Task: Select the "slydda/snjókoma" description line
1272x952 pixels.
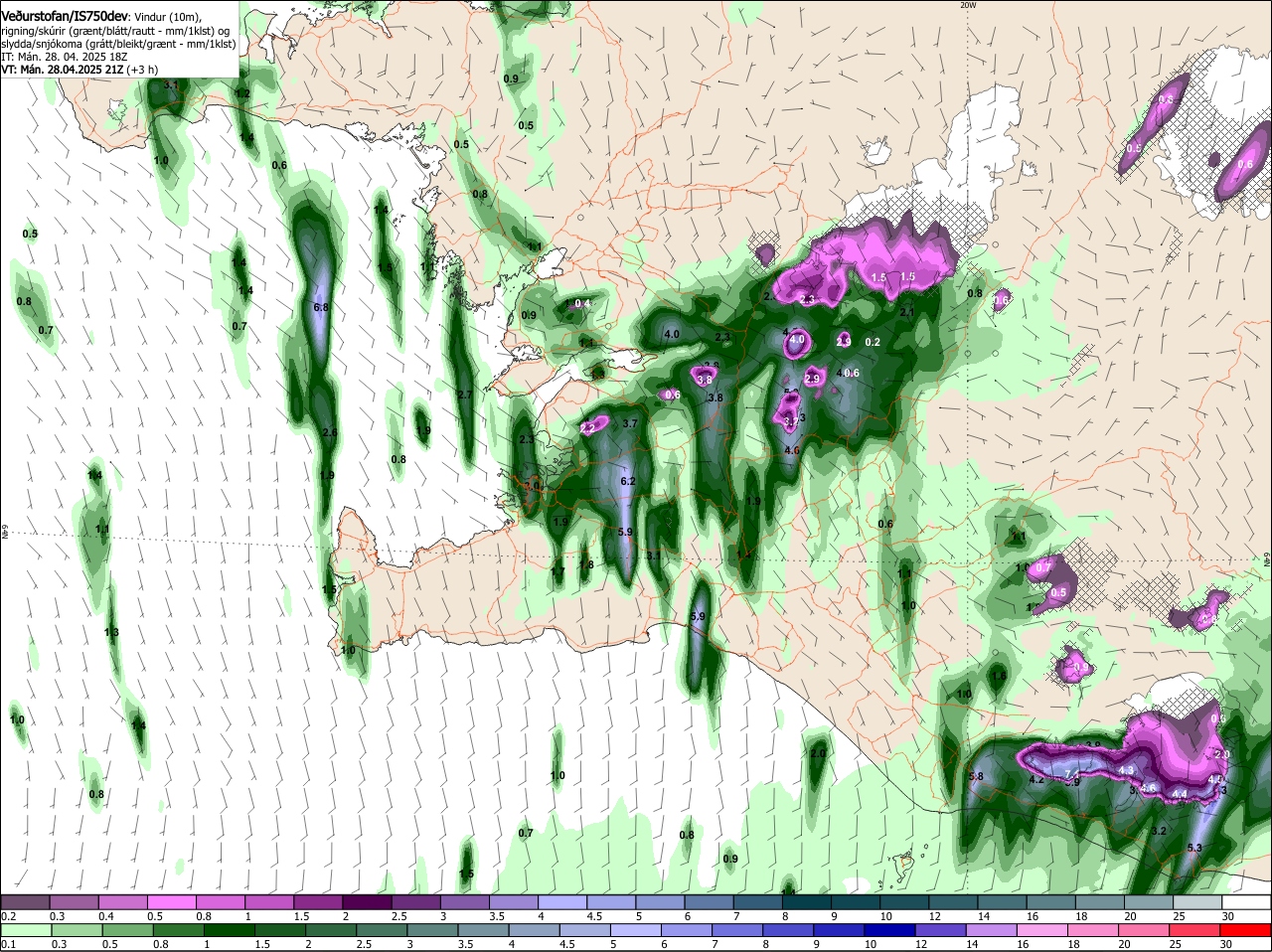Action: pos(118,44)
